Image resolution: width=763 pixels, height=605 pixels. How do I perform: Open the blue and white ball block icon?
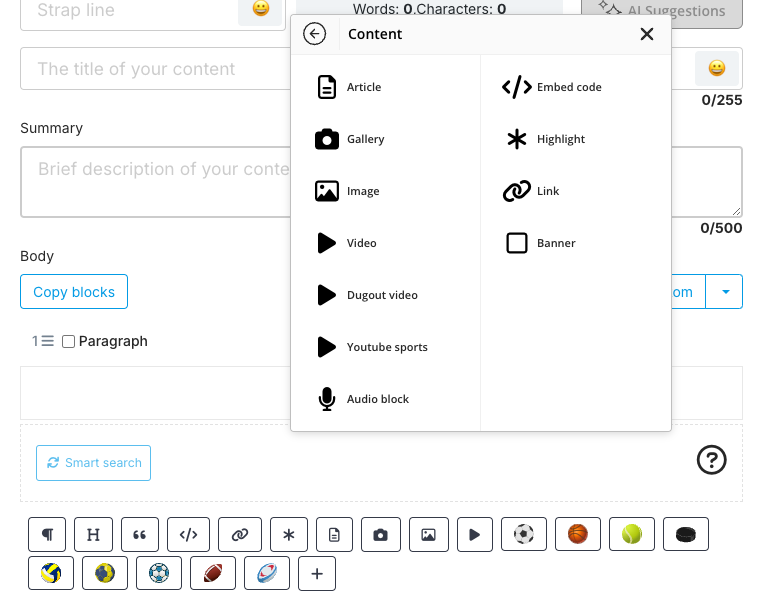[x=159, y=573]
